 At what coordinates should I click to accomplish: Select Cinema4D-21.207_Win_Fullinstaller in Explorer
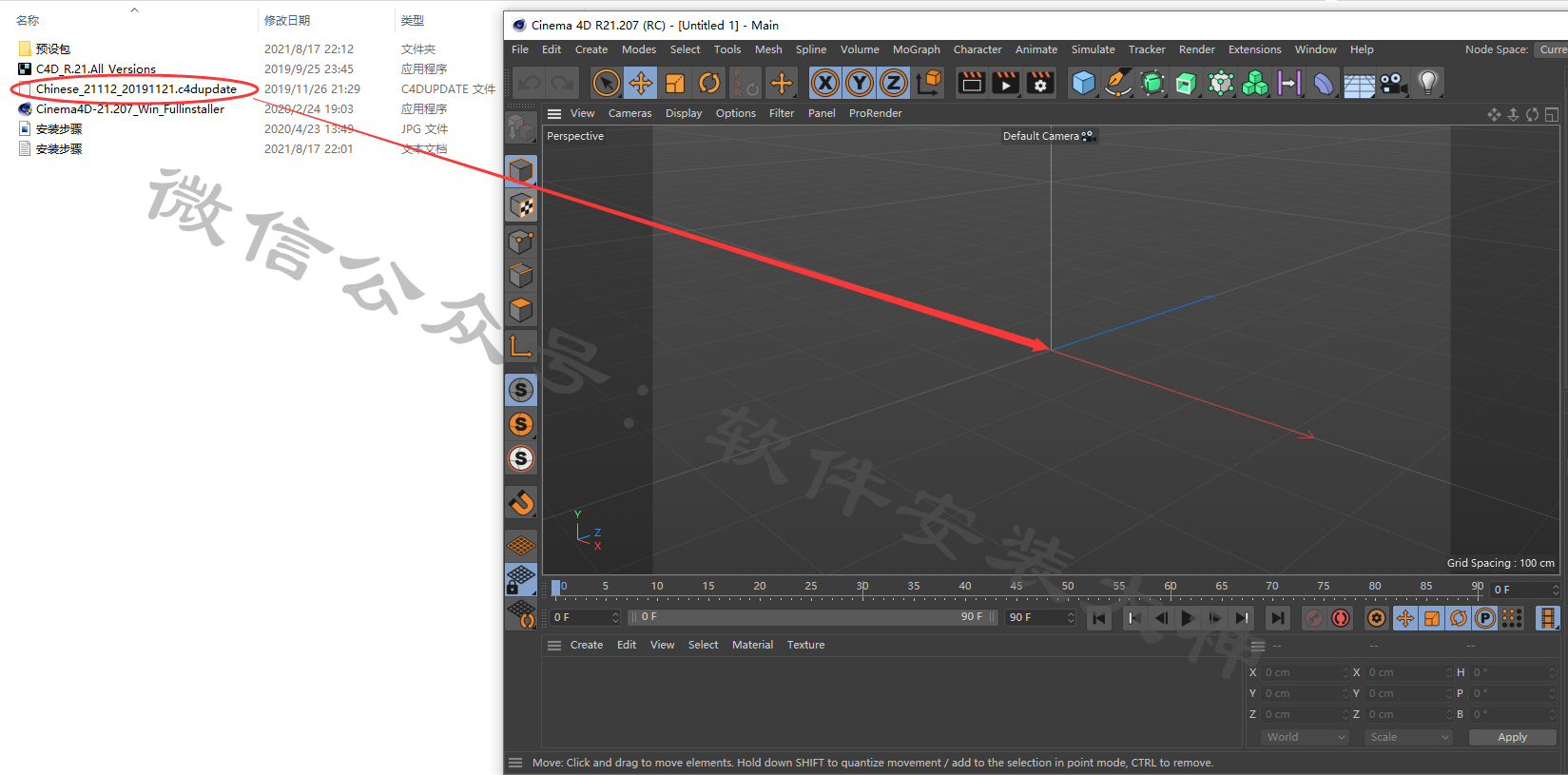130,109
